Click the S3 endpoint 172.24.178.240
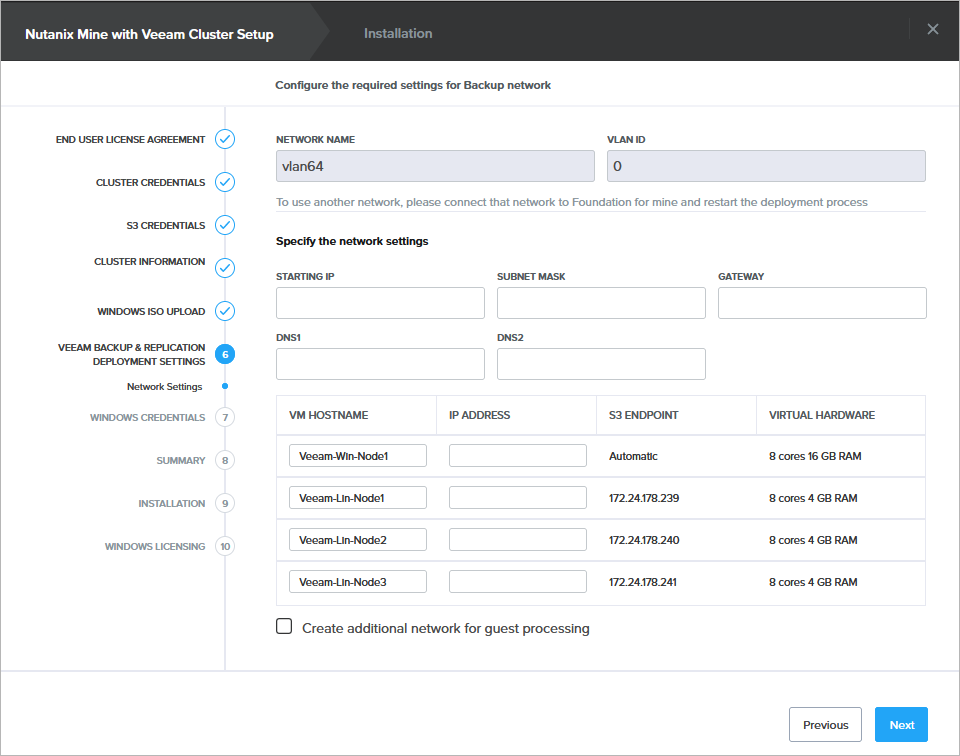Screen dimensions: 960x756 coord(644,540)
